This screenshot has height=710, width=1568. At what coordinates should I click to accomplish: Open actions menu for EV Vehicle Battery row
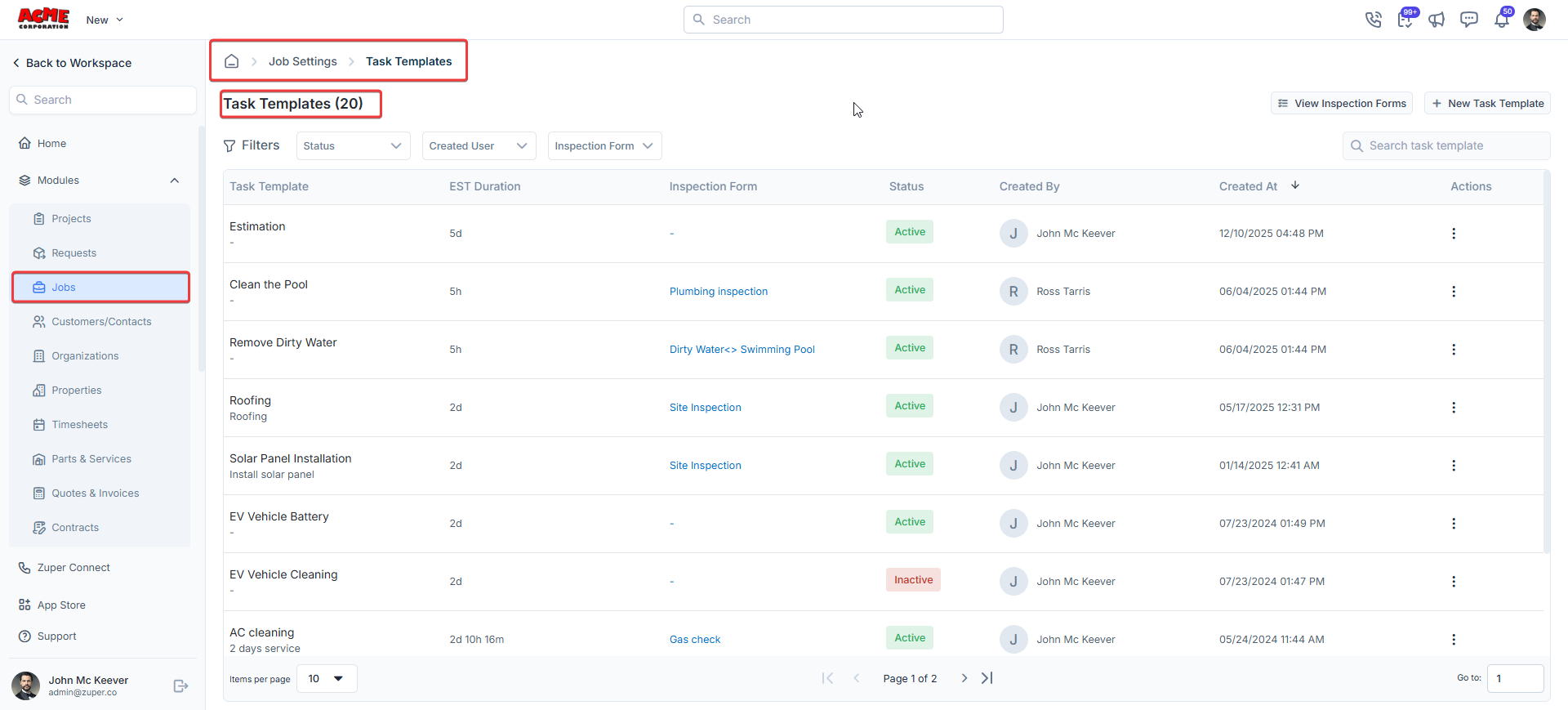(x=1454, y=524)
